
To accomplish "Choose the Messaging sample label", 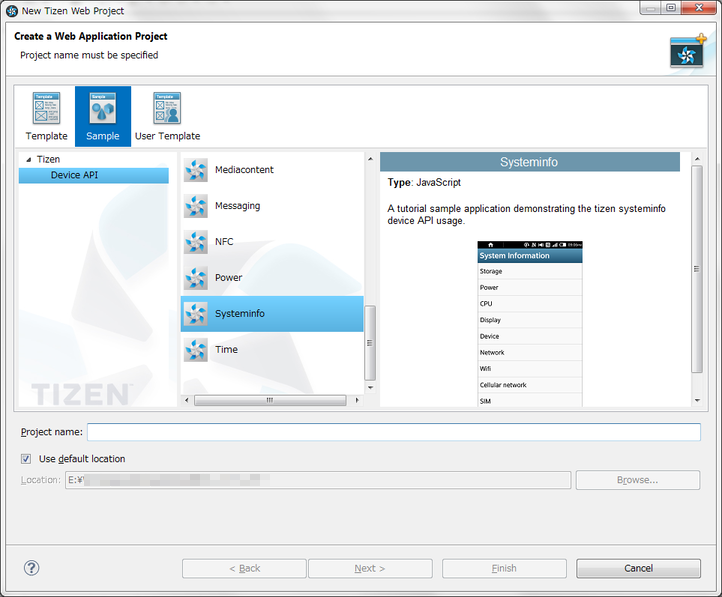I will [x=238, y=206].
